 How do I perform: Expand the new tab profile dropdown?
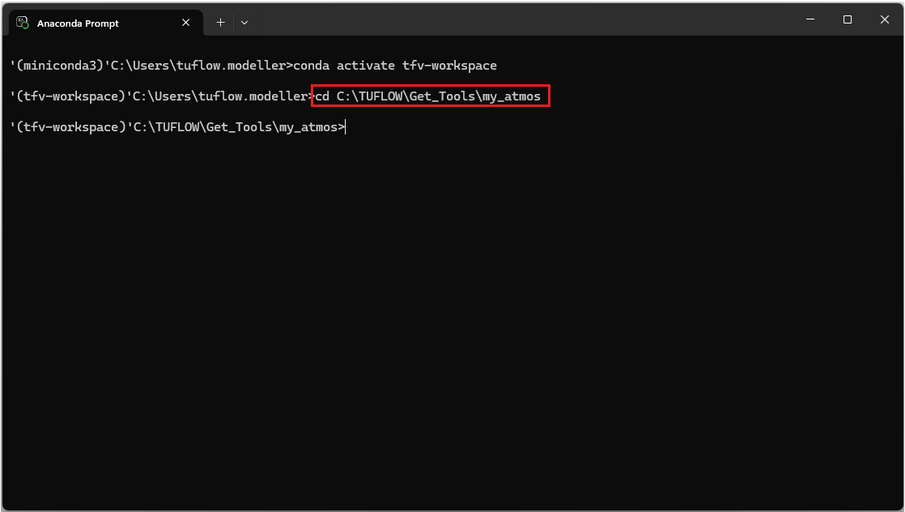pyautogui.click(x=244, y=22)
